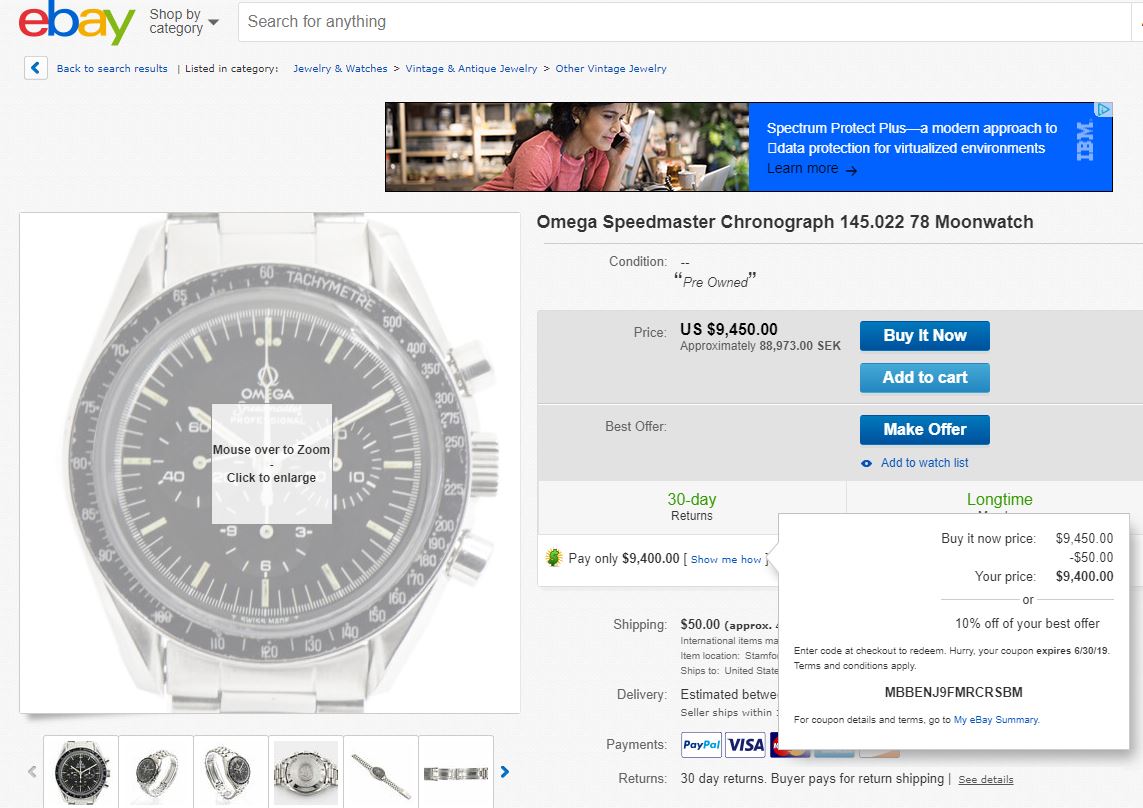Viewport: 1143px width, 808px height.
Task: Click the eBay logo
Action: [76, 23]
